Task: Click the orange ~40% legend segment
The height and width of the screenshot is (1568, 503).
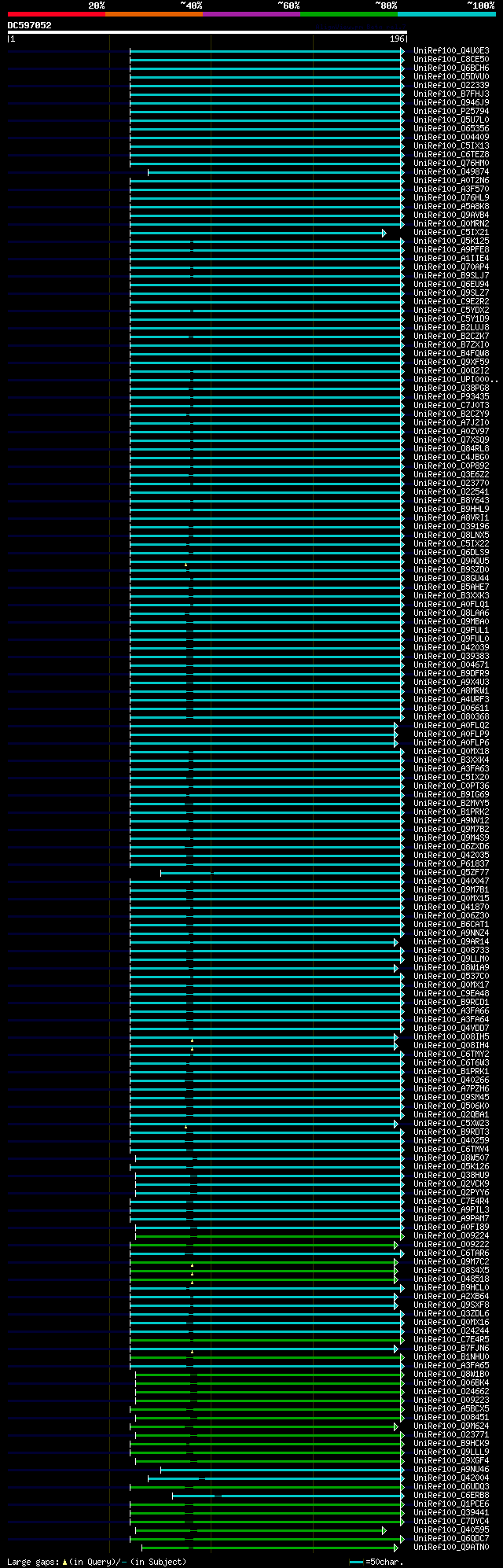Action: click(x=154, y=13)
